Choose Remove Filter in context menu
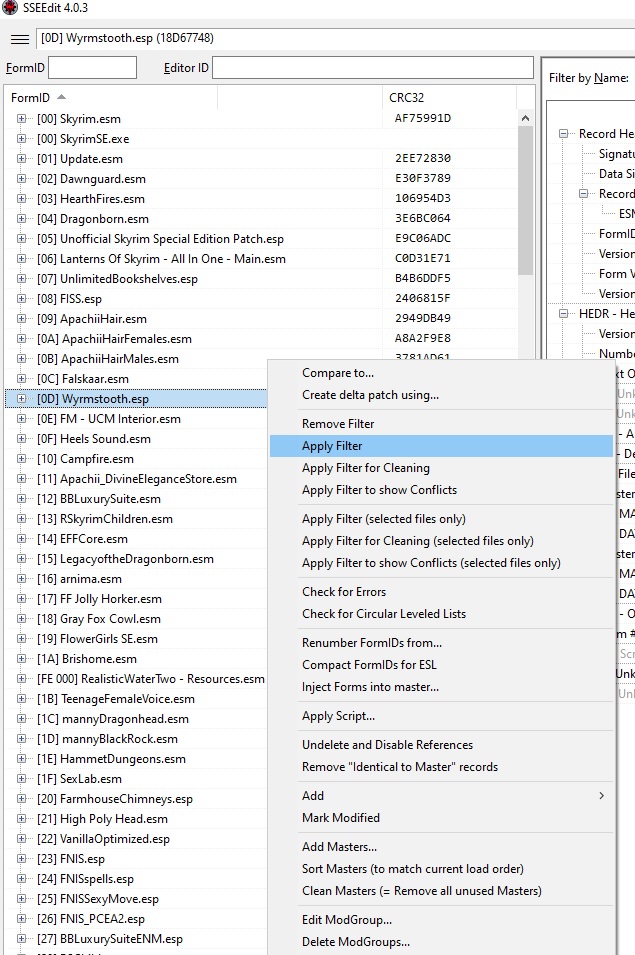635x955 pixels. (338, 424)
